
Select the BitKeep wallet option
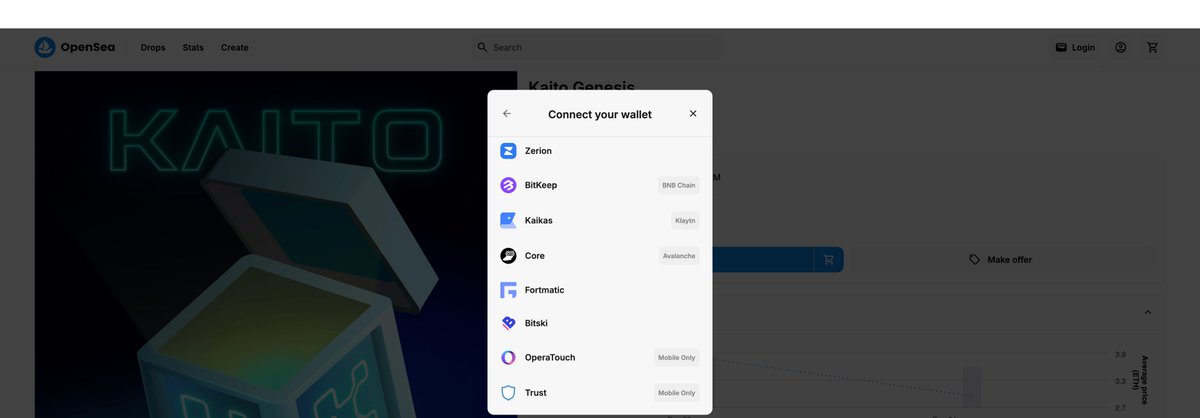[x=600, y=185]
